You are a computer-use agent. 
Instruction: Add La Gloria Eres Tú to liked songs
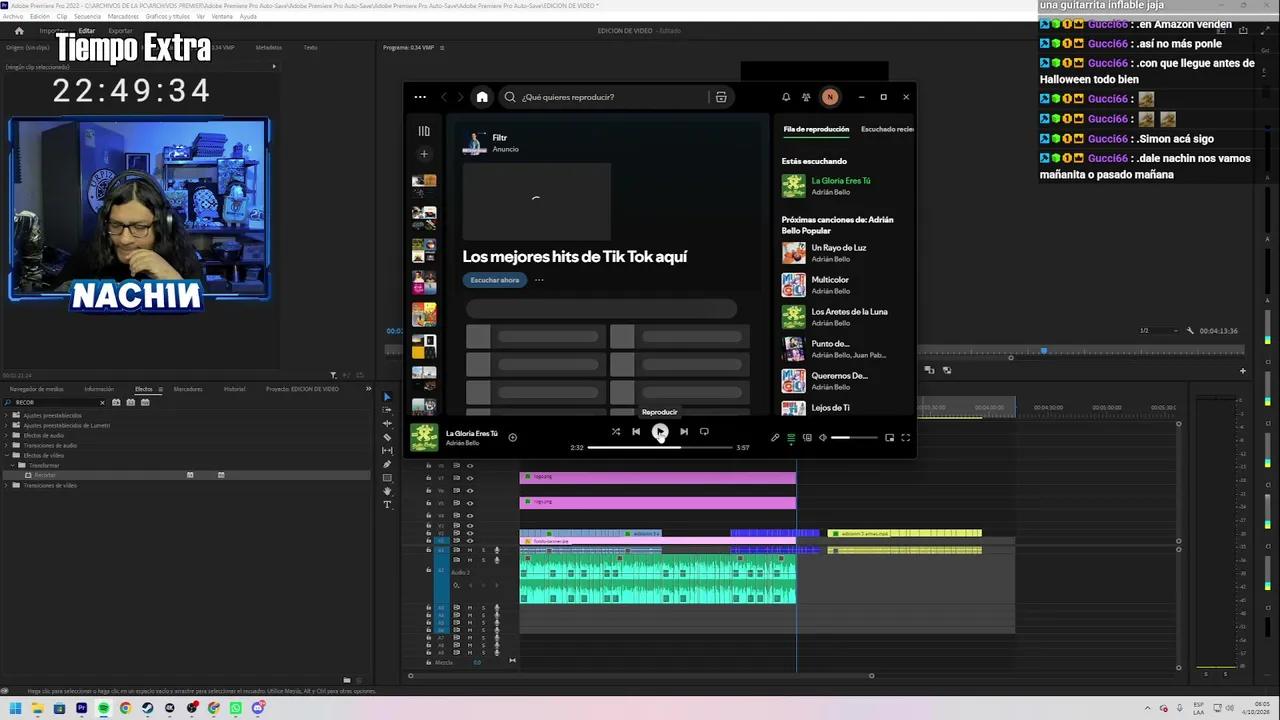512,437
